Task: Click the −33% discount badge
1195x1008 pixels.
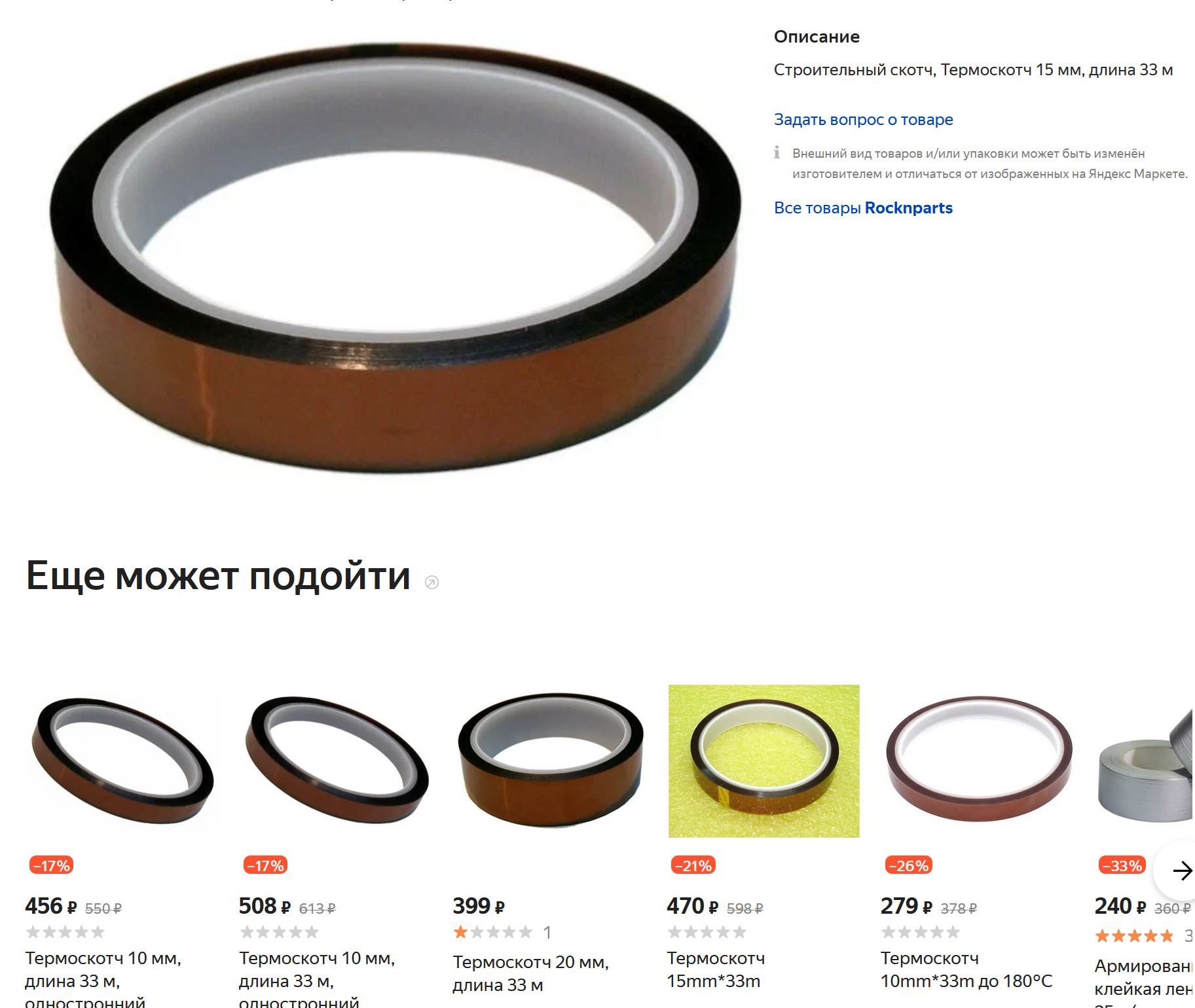Action: pos(1122,865)
